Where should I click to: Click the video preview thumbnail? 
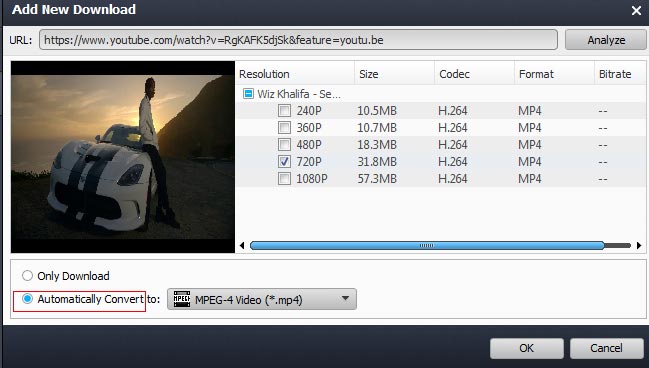123,157
